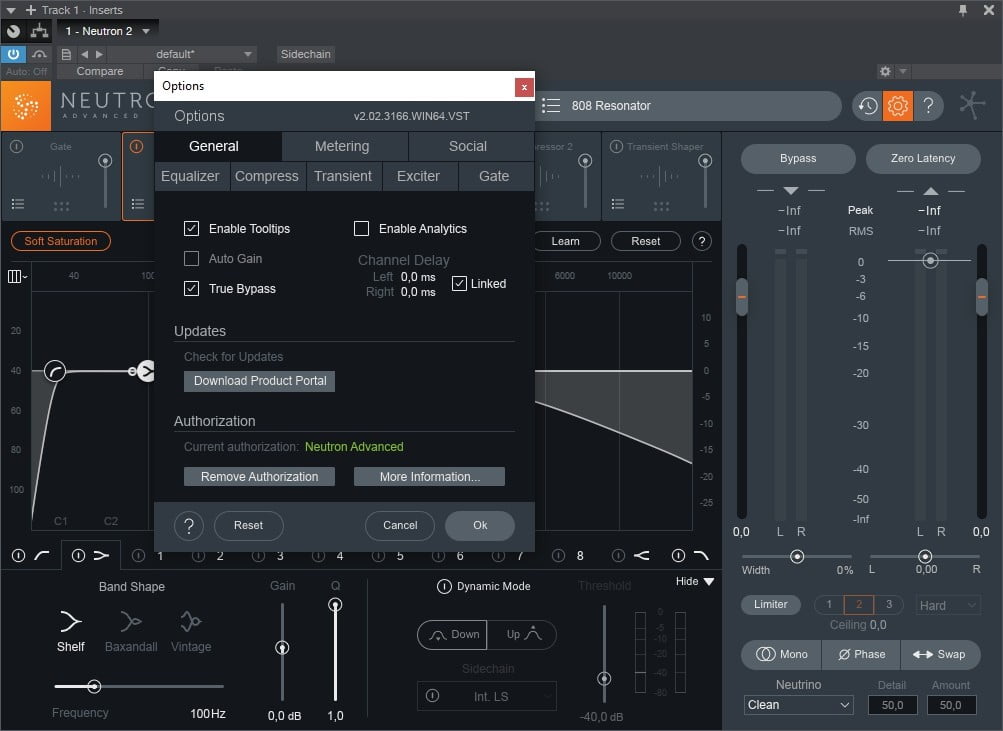Open the Track Assistant star icon

(972, 106)
